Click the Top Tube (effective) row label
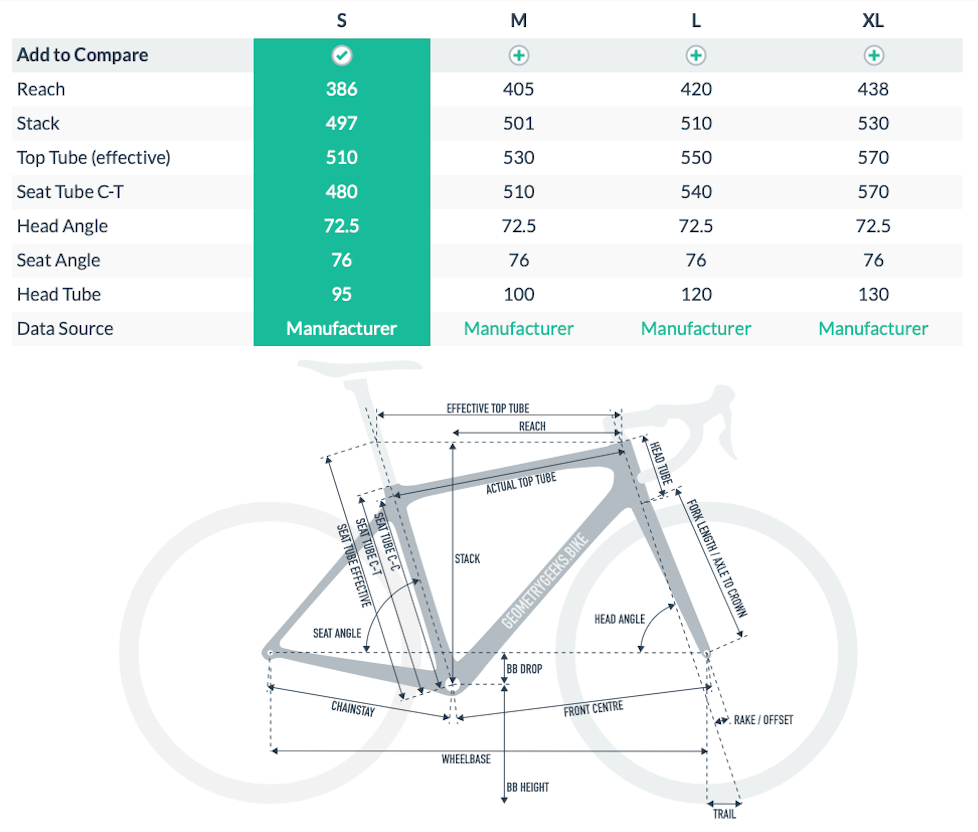978x832 pixels. pos(94,157)
